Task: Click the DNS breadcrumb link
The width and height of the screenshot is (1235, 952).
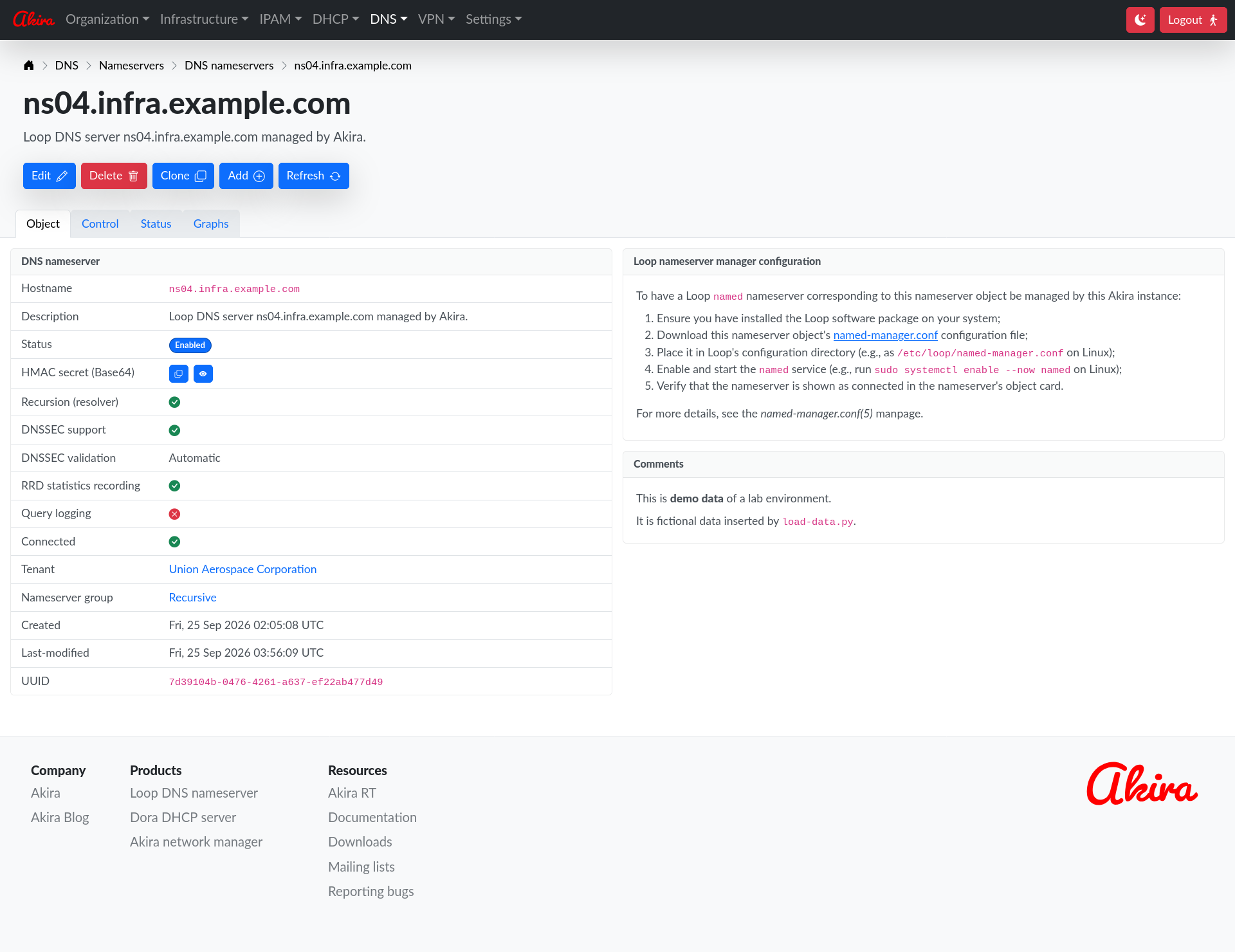Action: pos(67,66)
